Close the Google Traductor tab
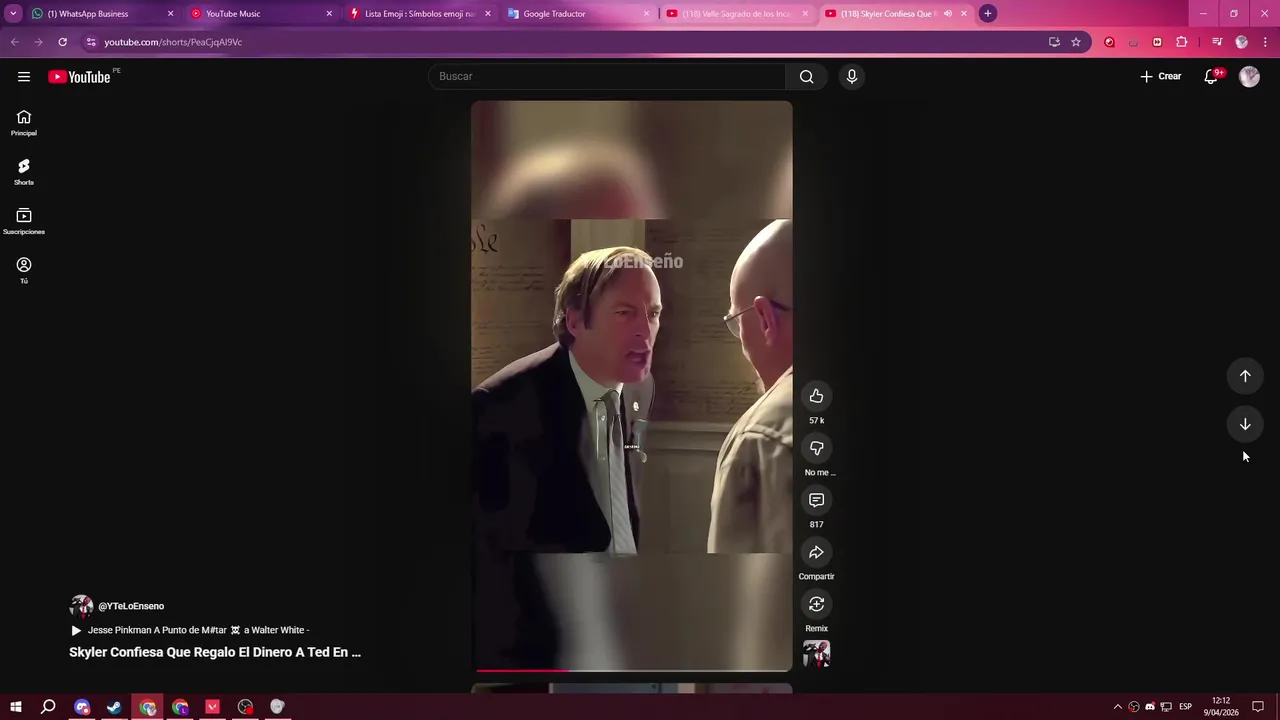The image size is (1280, 720). coord(646,14)
